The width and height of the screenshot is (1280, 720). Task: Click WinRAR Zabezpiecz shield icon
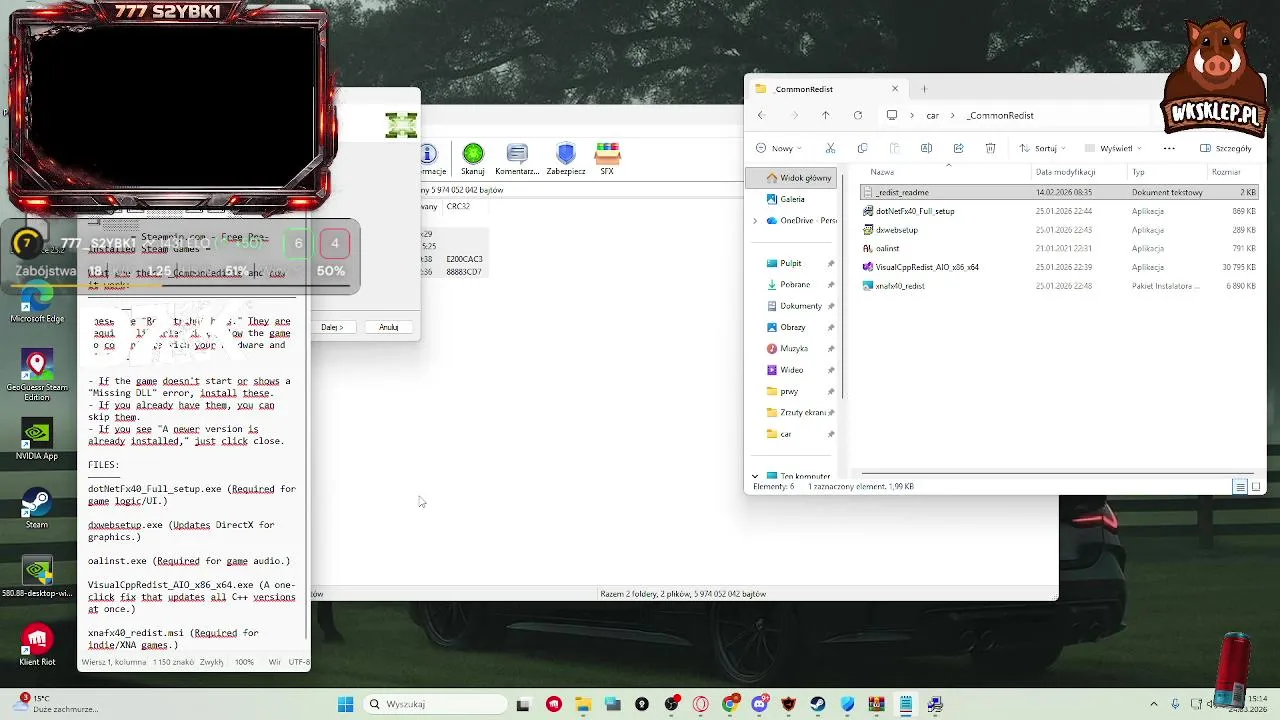(566, 159)
